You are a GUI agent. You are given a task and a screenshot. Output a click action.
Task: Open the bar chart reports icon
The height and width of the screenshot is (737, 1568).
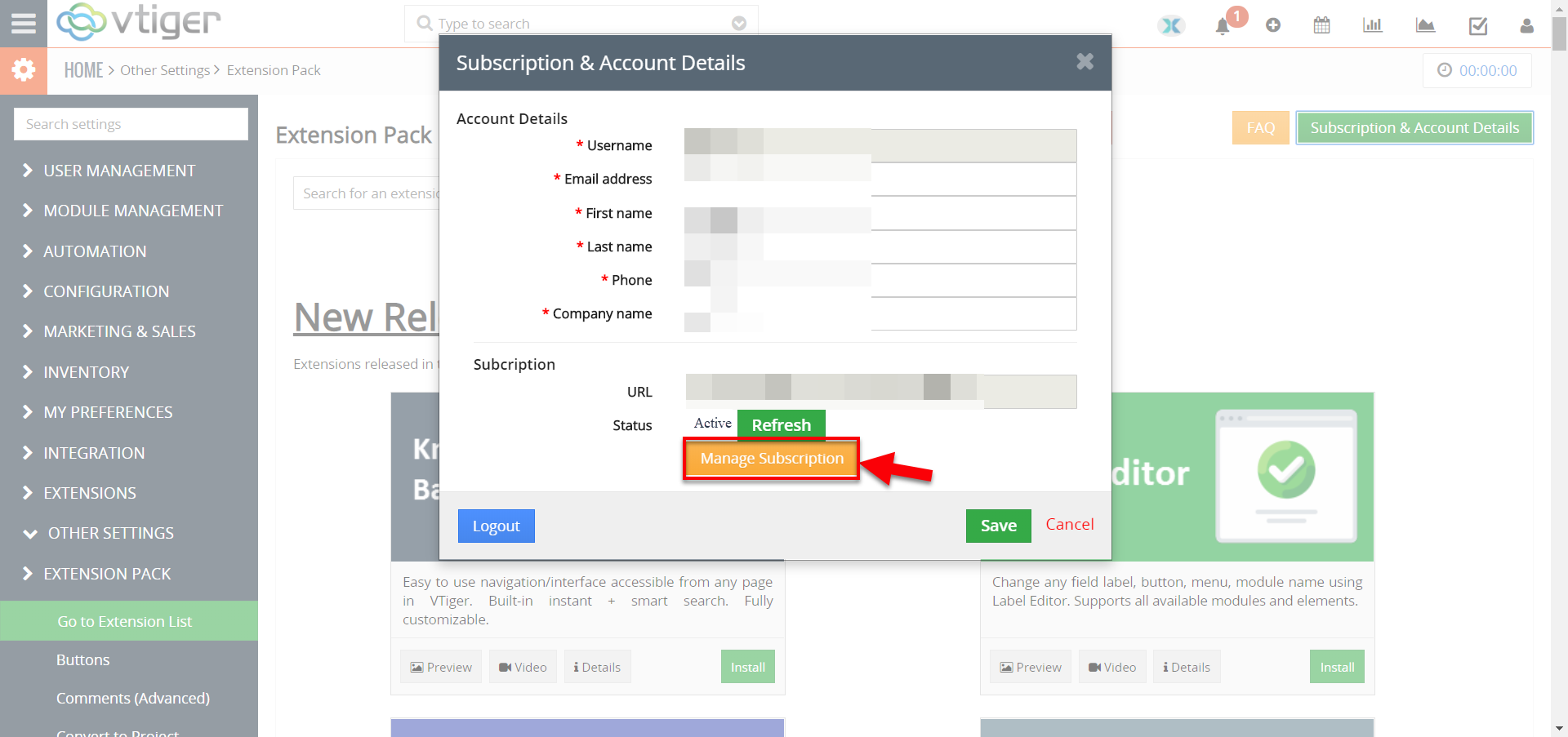[x=1372, y=25]
